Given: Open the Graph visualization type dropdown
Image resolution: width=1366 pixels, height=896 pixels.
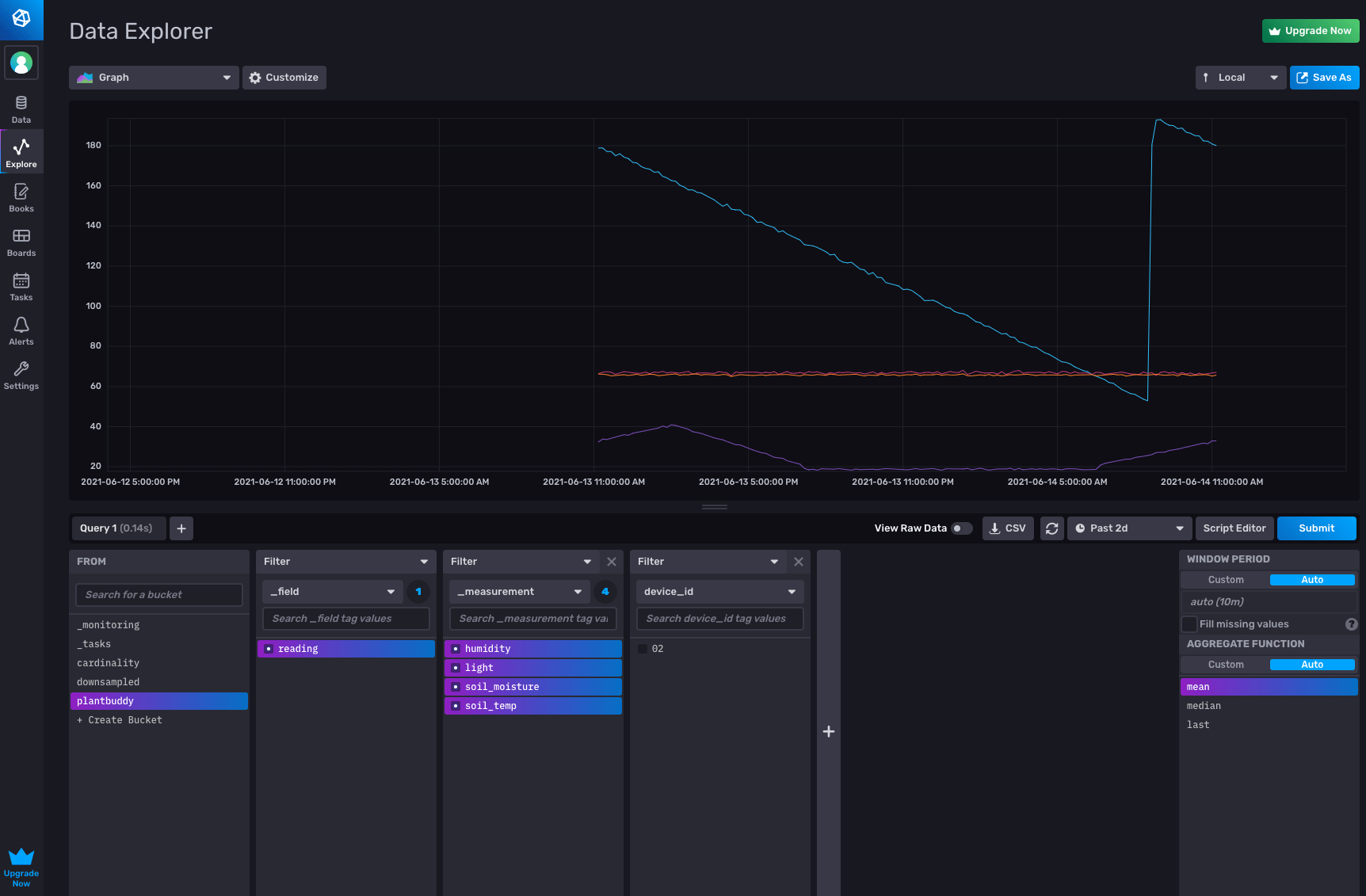Looking at the screenshot, I should tap(153, 77).
